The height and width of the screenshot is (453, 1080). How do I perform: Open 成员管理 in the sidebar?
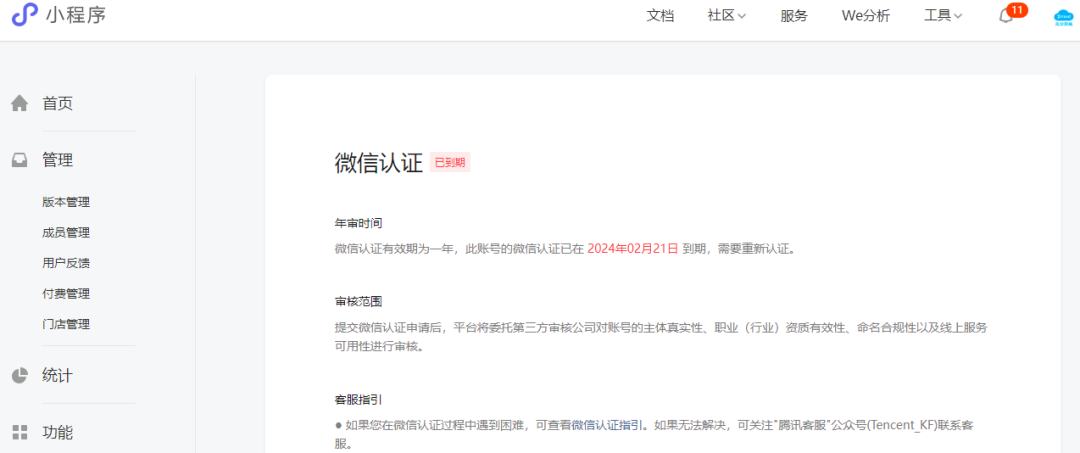pyautogui.click(x=66, y=233)
